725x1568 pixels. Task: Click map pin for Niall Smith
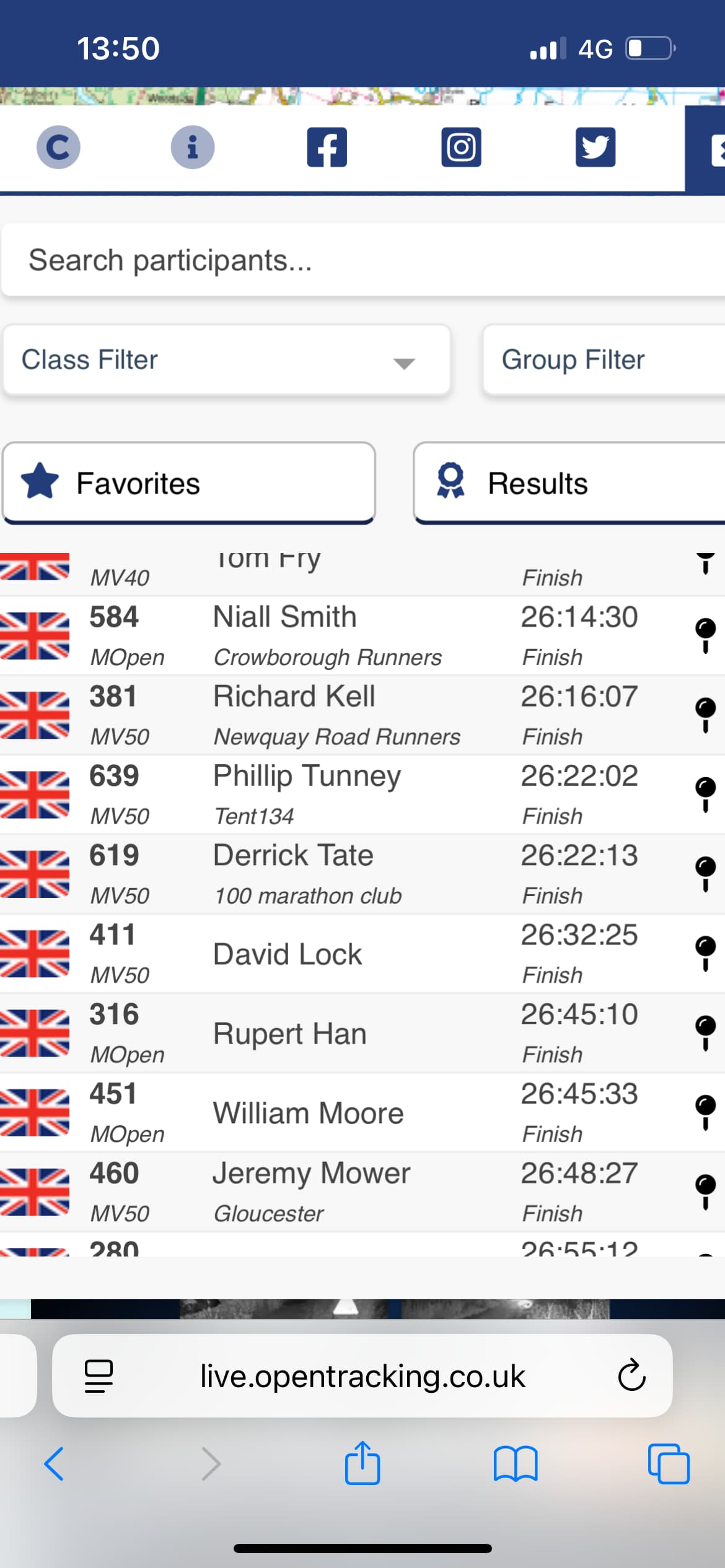click(705, 635)
